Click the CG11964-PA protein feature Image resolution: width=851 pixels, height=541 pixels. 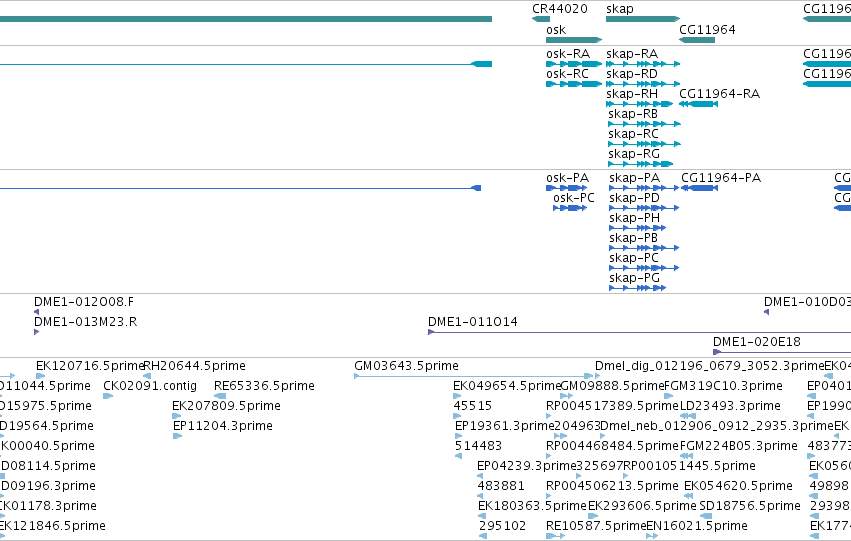coord(699,188)
